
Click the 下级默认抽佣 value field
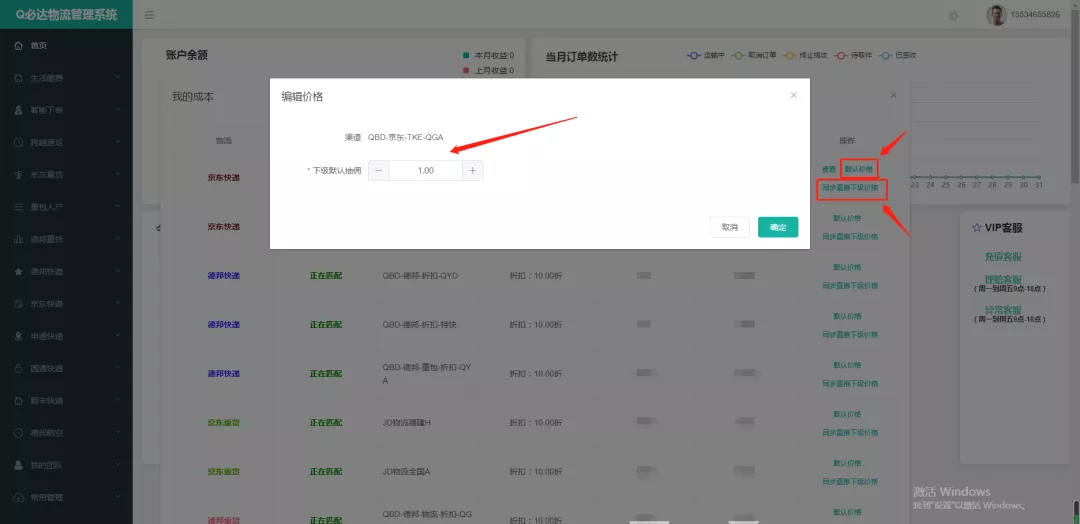click(426, 171)
